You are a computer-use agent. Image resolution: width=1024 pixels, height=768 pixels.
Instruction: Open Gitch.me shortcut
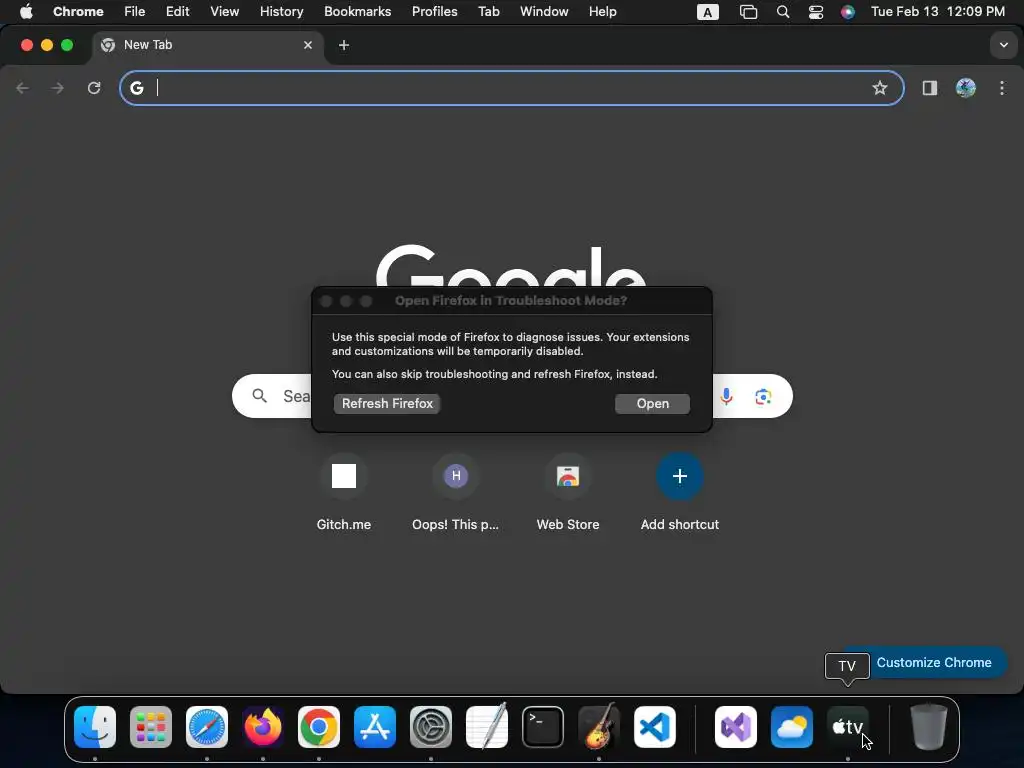pos(344,492)
